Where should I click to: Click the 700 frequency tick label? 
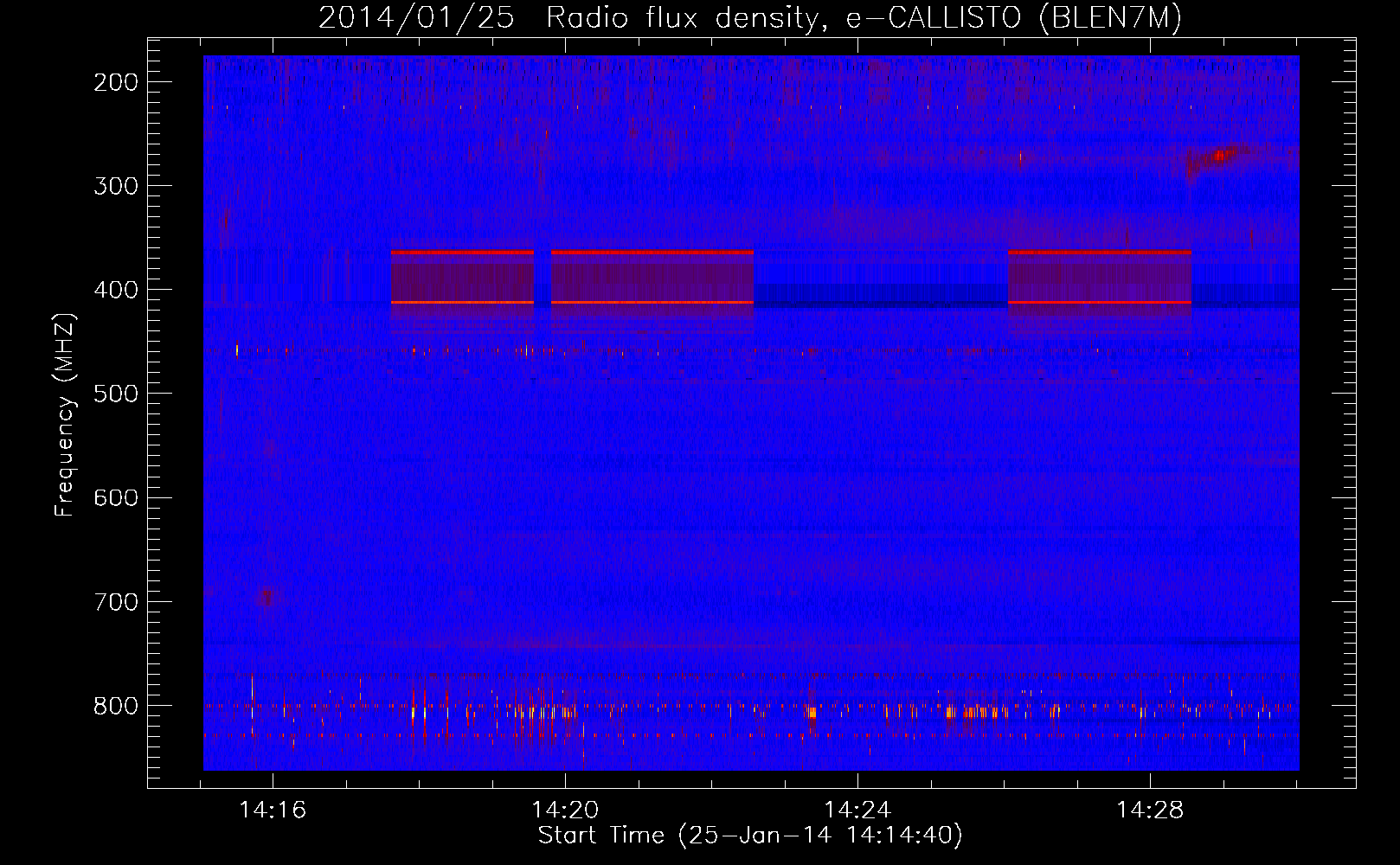(x=115, y=601)
